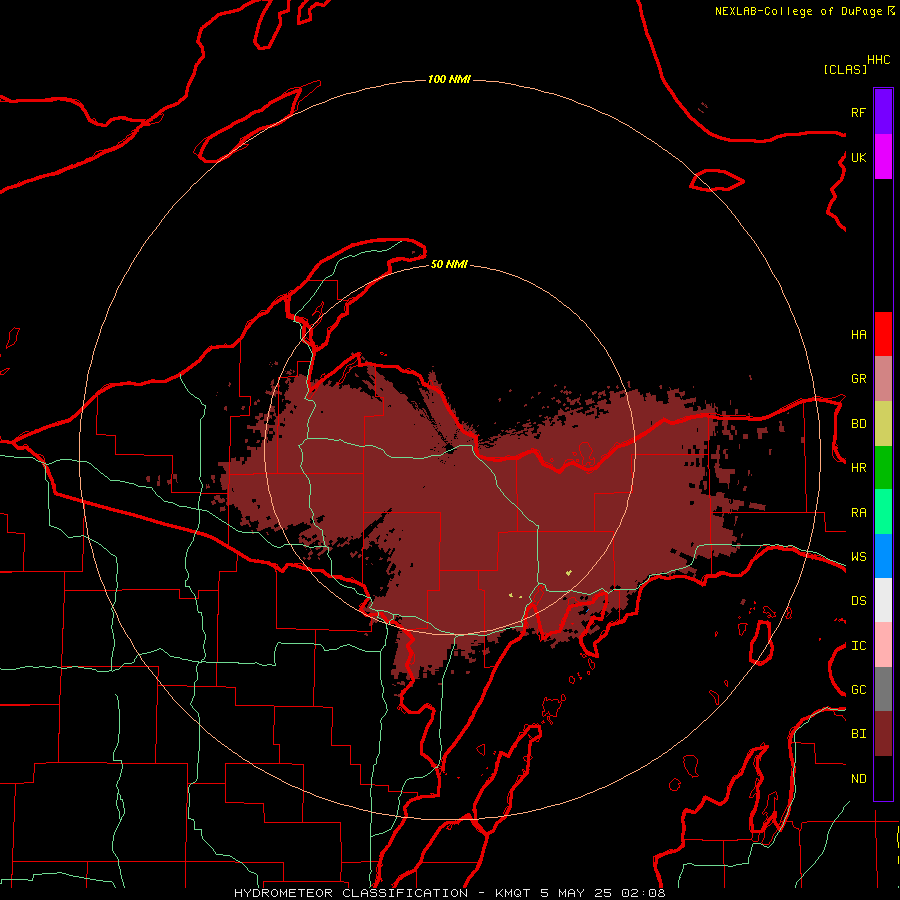Viewport: 900px width, 900px height.
Task: Click the RA bright green legend swatch
Action: 883,512
